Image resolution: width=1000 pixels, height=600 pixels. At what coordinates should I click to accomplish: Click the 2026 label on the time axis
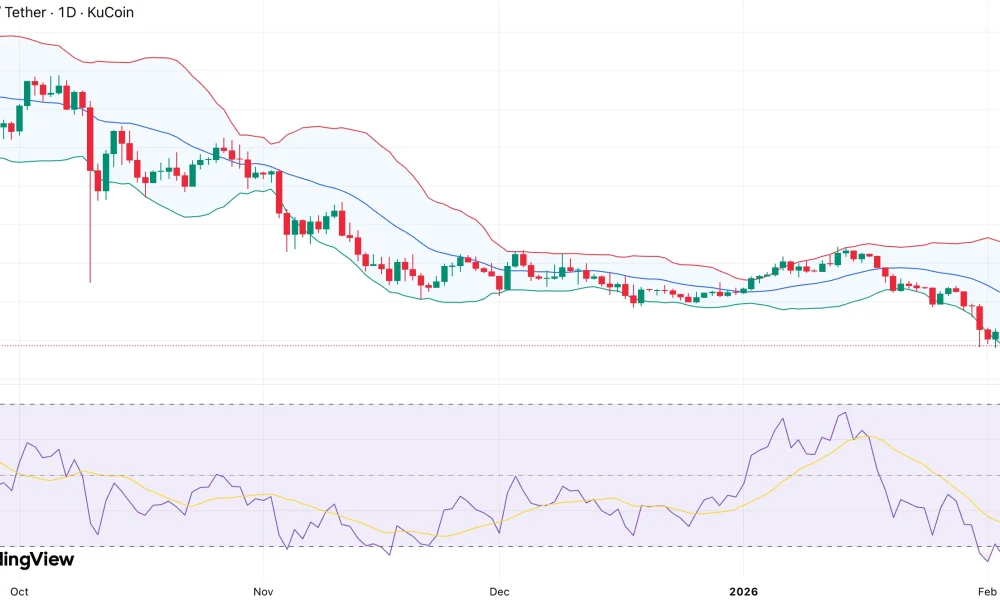(x=743, y=591)
